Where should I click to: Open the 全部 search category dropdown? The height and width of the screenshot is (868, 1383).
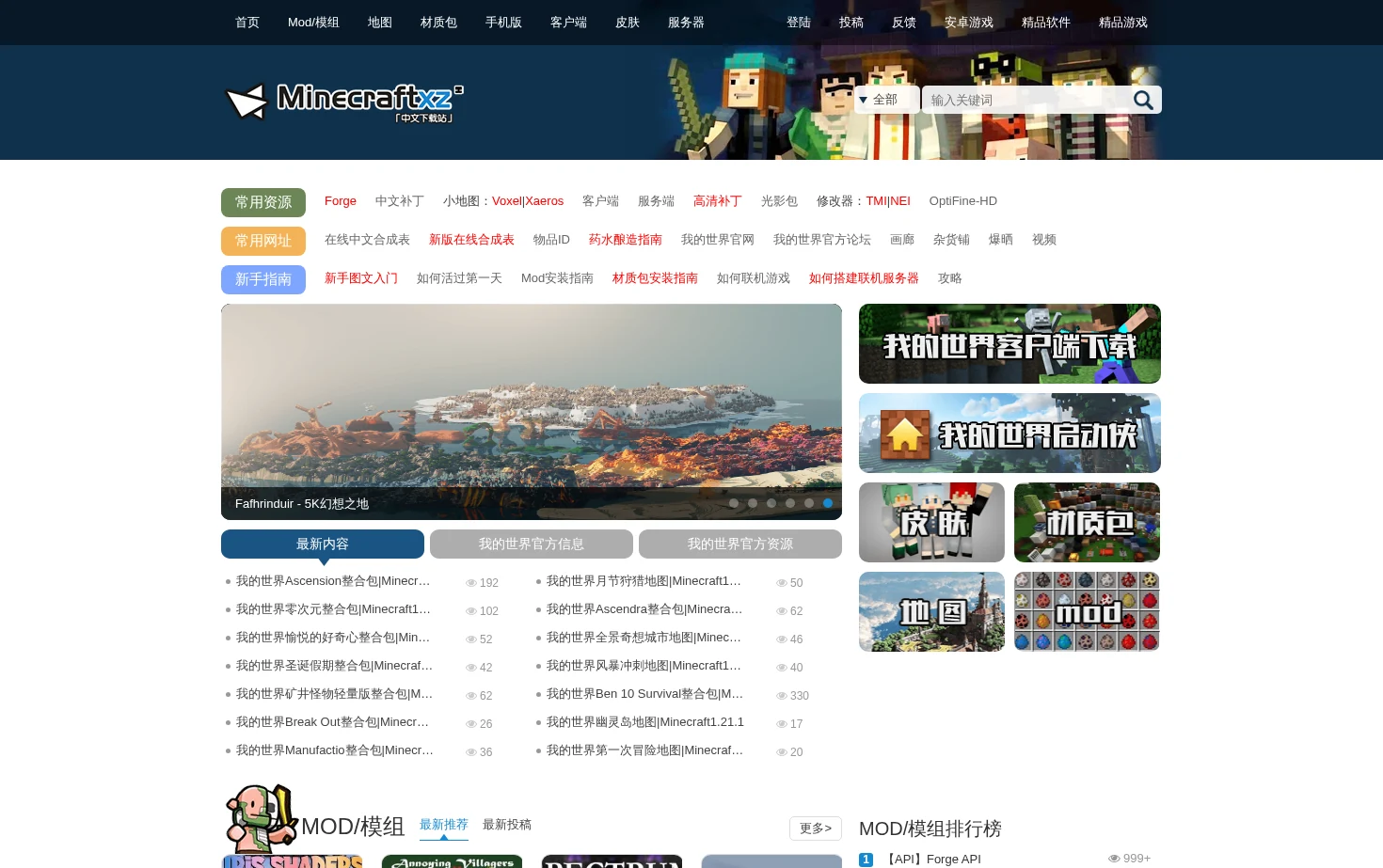pos(886,100)
